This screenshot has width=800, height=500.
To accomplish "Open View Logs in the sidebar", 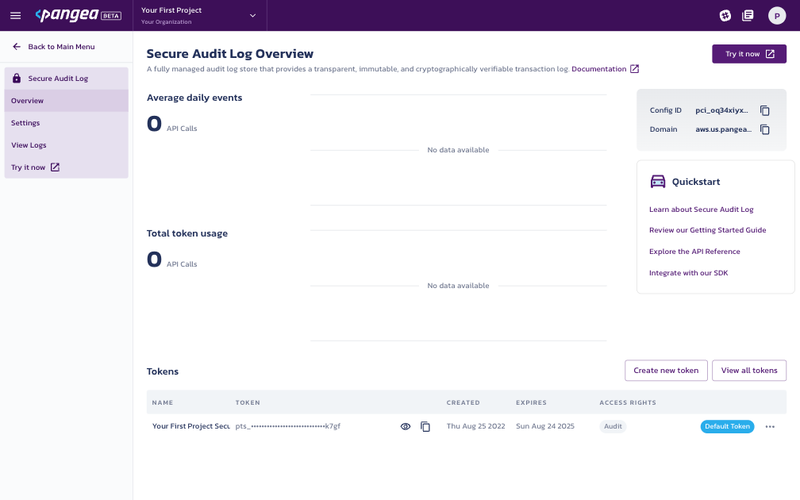I will point(29,145).
